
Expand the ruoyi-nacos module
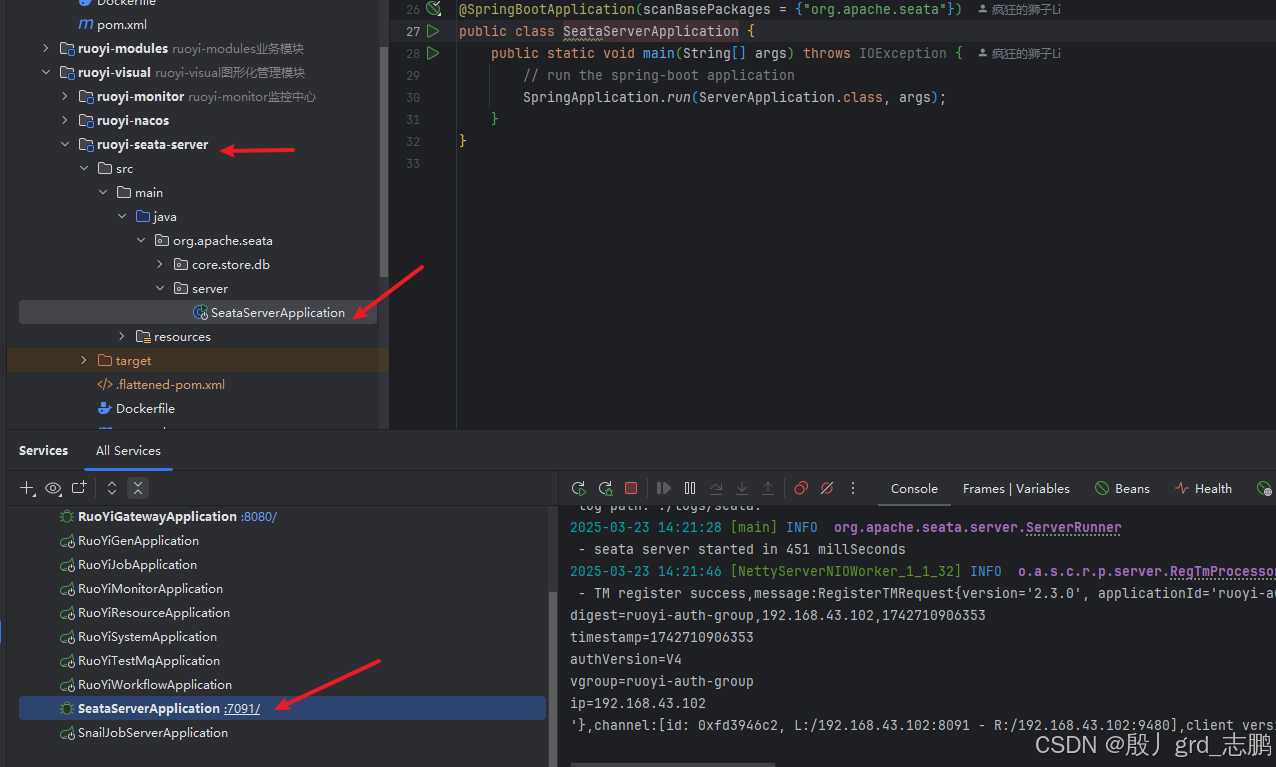coord(65,120)
